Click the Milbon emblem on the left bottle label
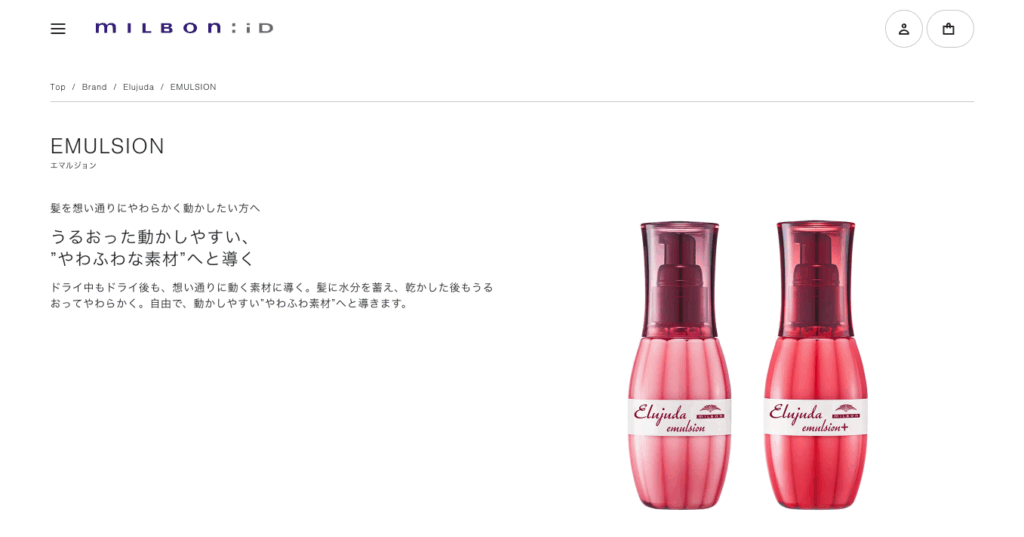1024x537 pixels. [x=711, y=411]
